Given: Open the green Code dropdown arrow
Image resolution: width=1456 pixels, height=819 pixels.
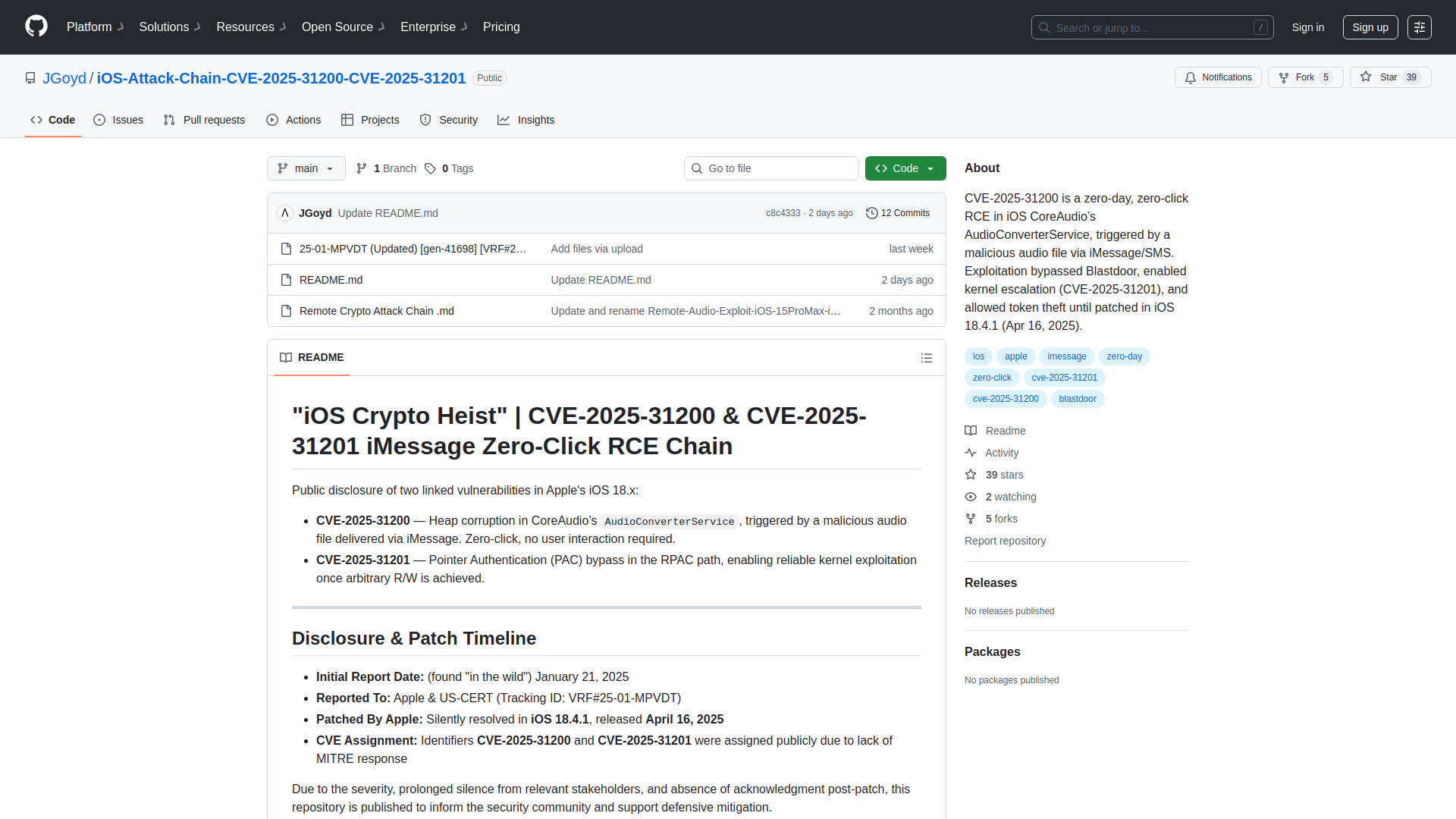Looking at the screenshot, I should (932, 168).
